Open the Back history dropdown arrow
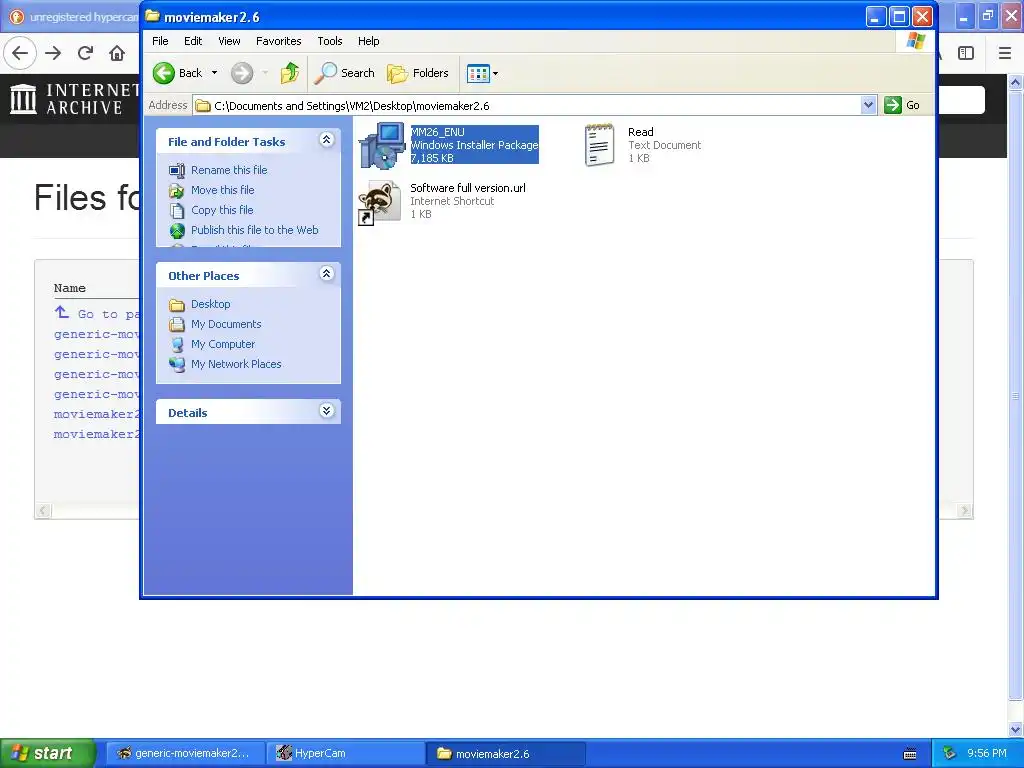Screen dimensions: 1024x768 [214, 73]
